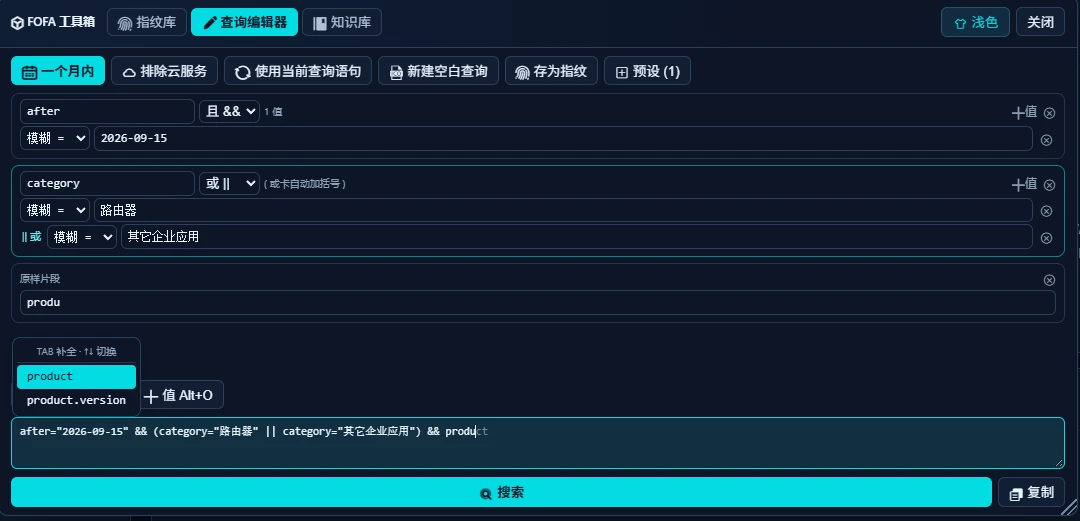This screenshot has height=521, width=1080.
Task: Switch to the 查询编辑器 tab
Action: point(245,22)
